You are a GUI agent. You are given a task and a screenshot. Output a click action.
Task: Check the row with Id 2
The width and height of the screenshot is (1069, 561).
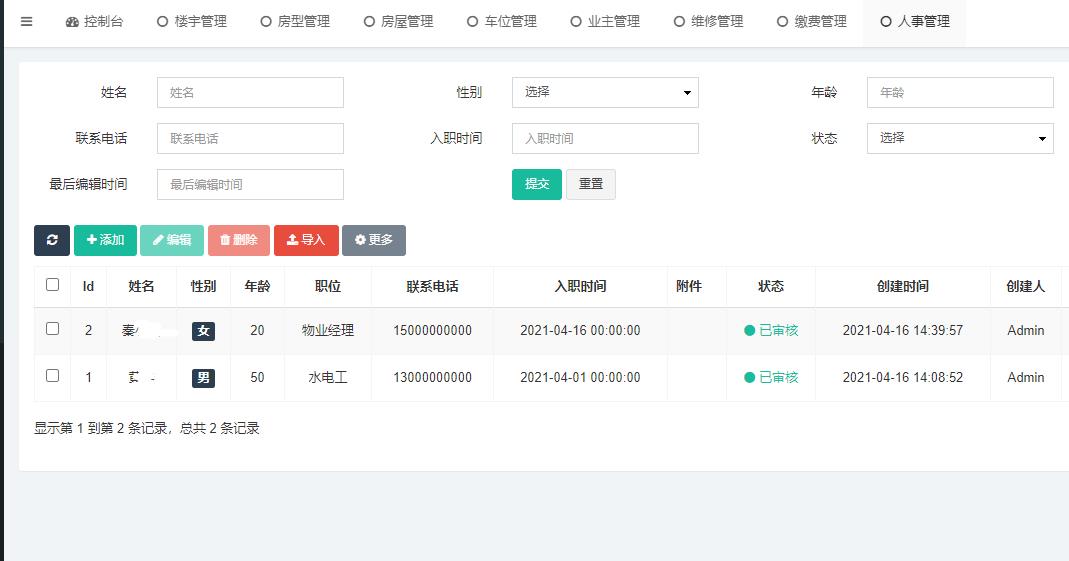(x=53, y=329)
